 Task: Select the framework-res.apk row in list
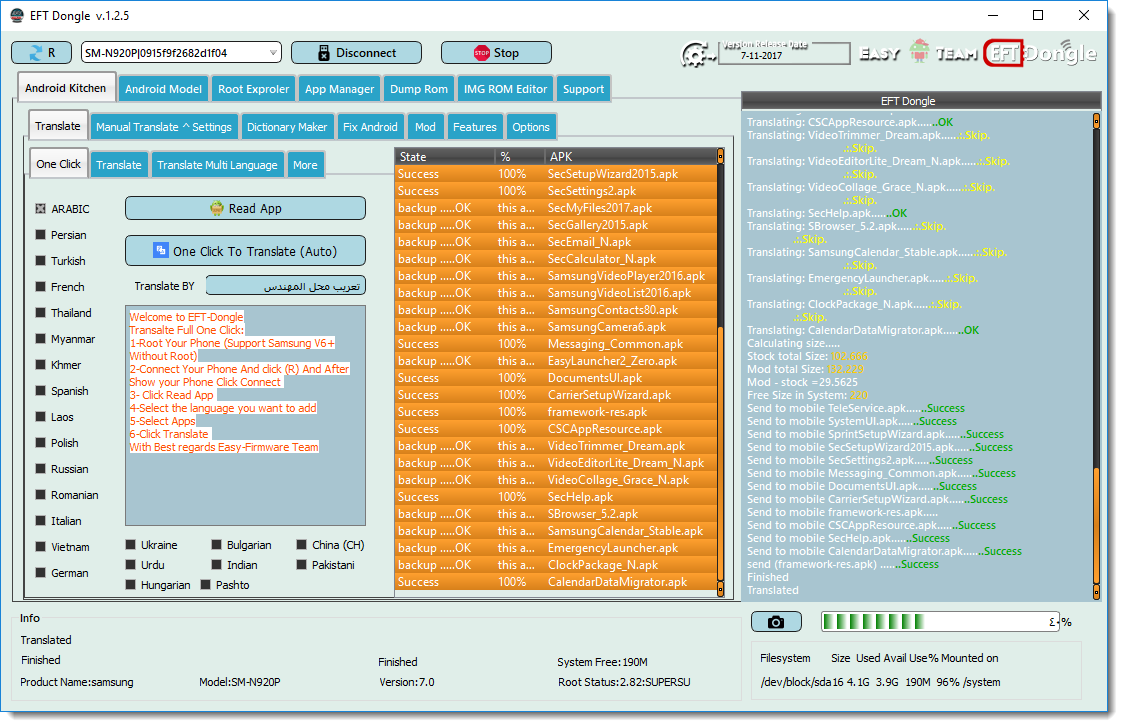click(556, 412)
